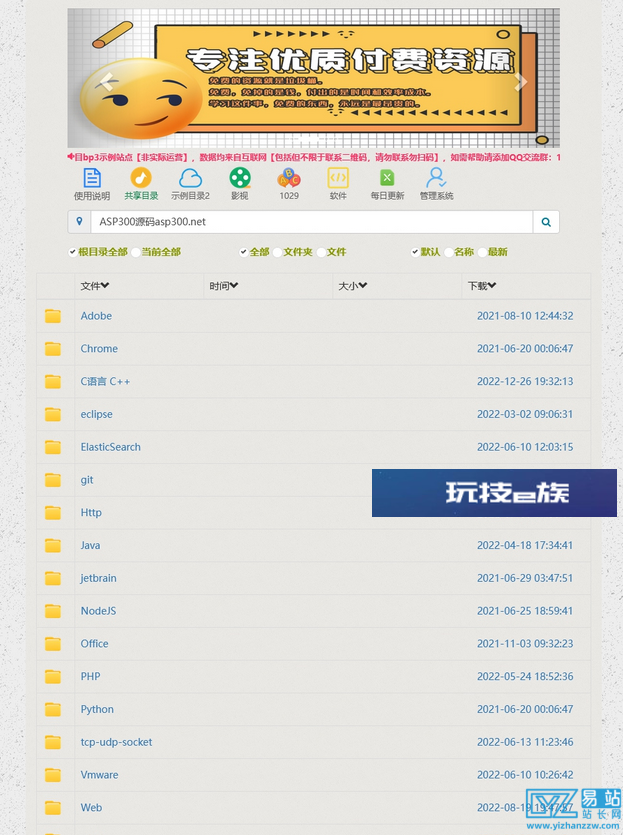Open the Chrome folder link
The height and width of the screenshot is (835, 623).
99,349
